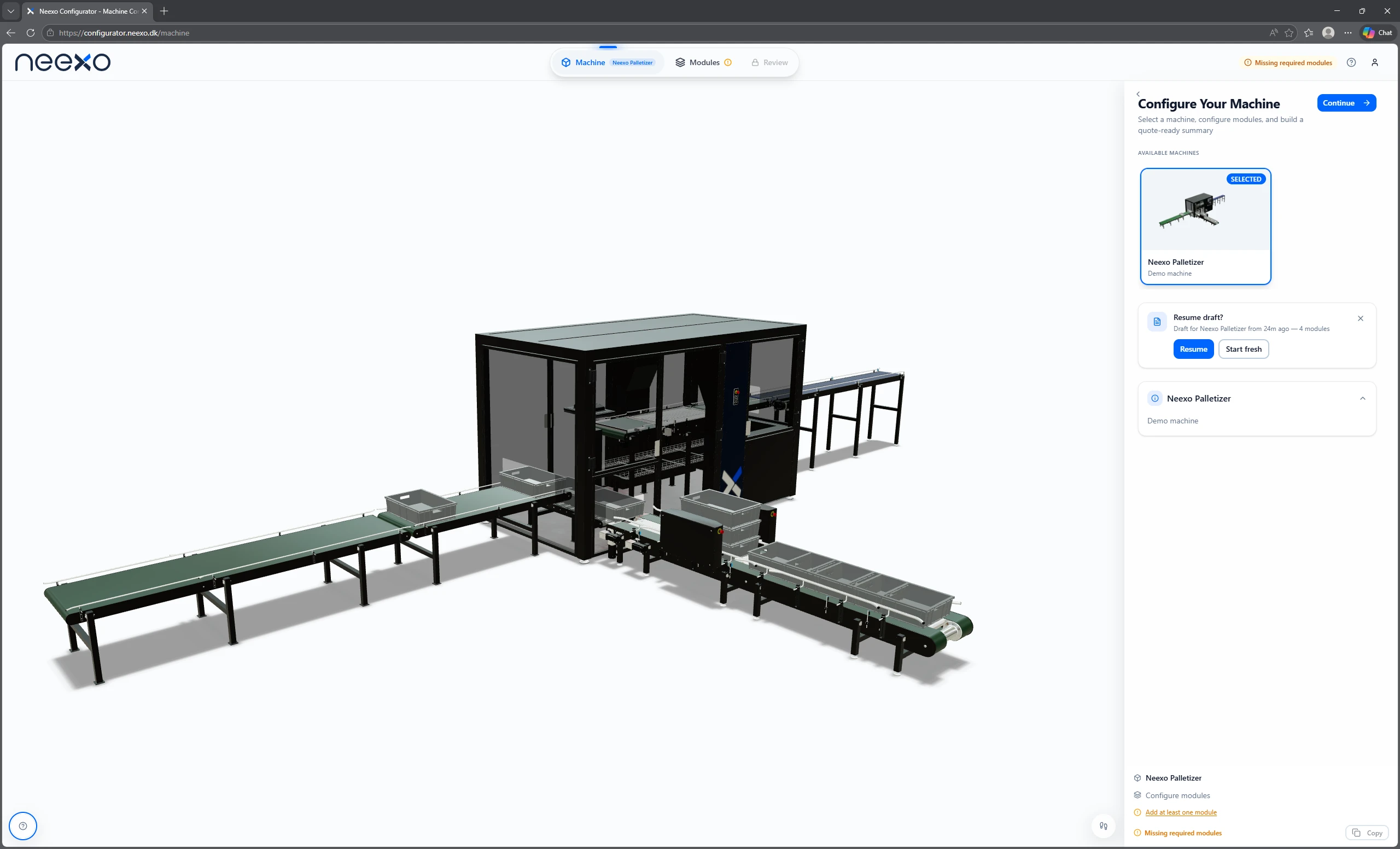Click the Resume draft document icon
Viewport: 1400px width, 849px height.
[1157, 322]
